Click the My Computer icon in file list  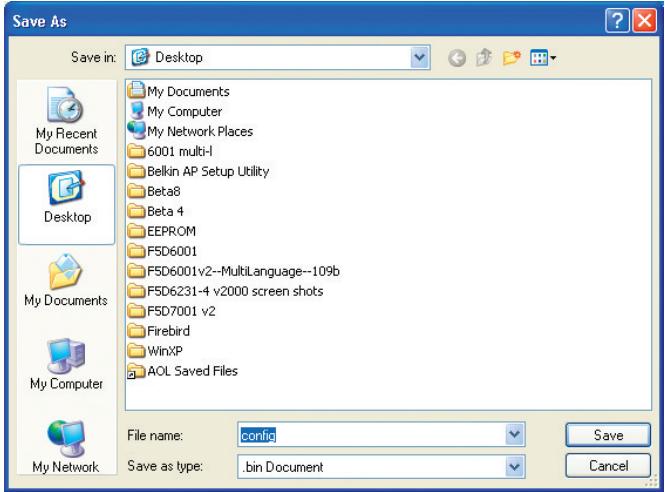137,111
